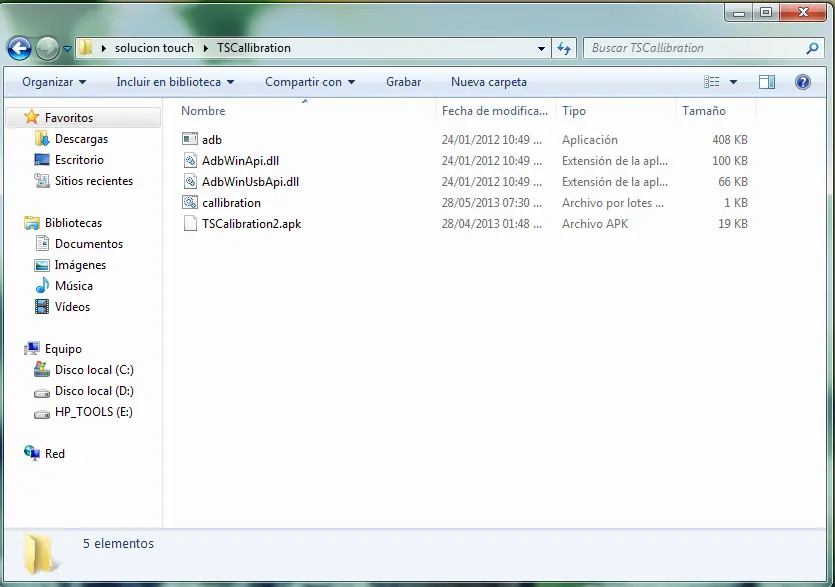Open Escritorio in the sidebar
This screenshot has width=835, height=587.
click(79, 160)
